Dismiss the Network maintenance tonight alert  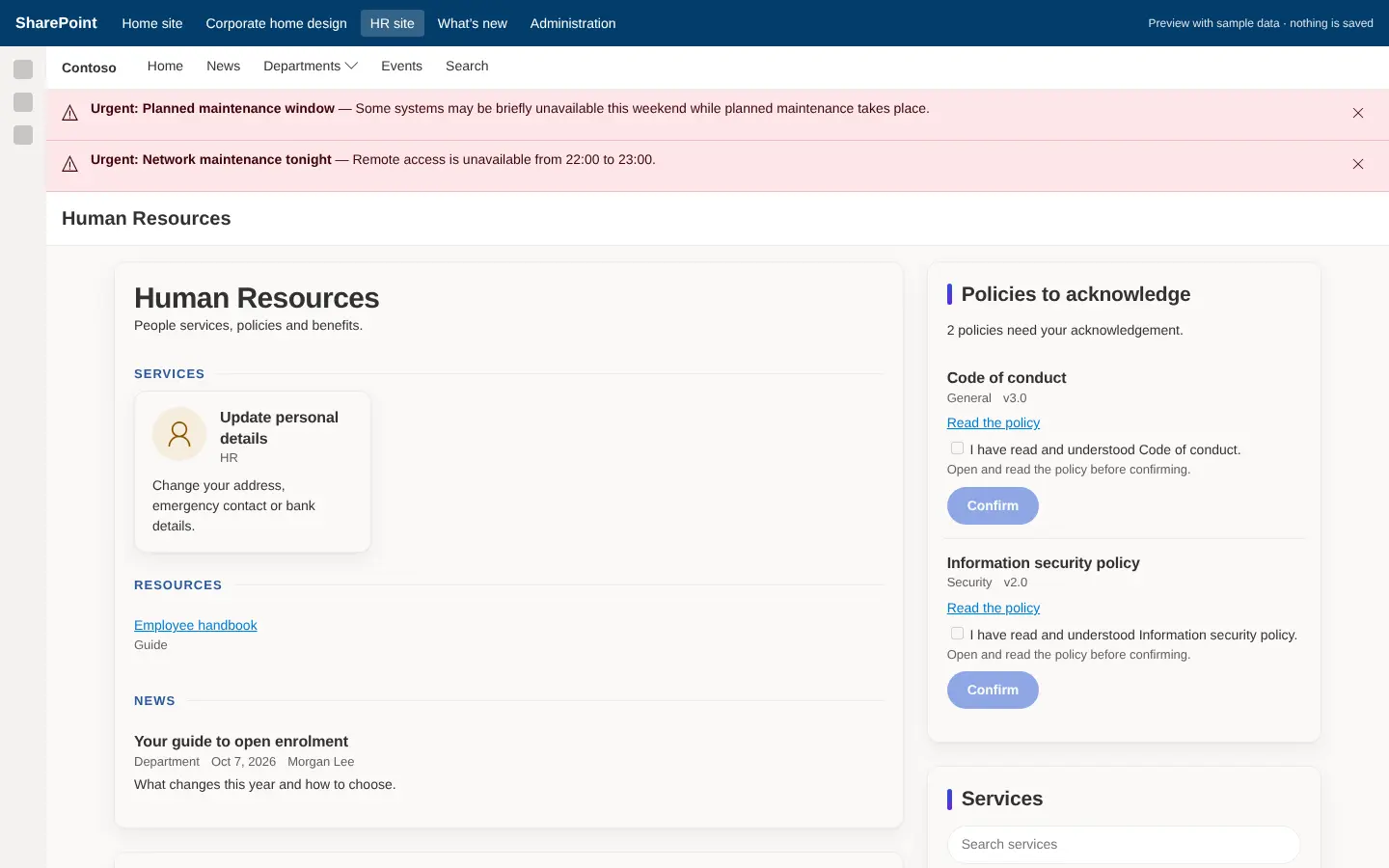(1357, 164)
